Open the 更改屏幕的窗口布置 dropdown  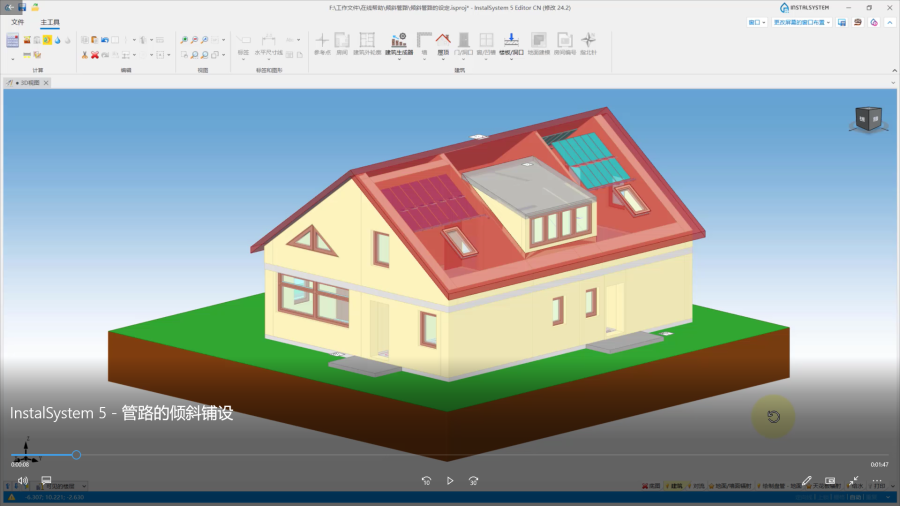(802, 22)
